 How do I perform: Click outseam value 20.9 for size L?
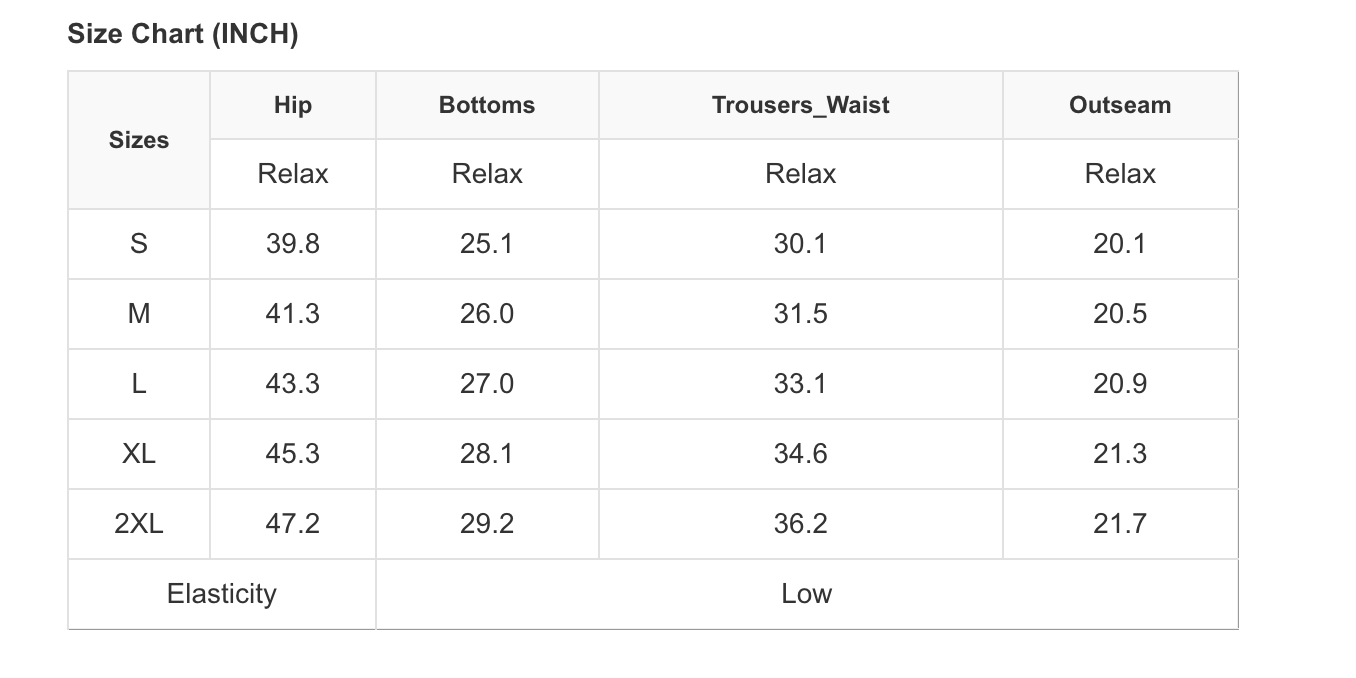click(1120, 384)
